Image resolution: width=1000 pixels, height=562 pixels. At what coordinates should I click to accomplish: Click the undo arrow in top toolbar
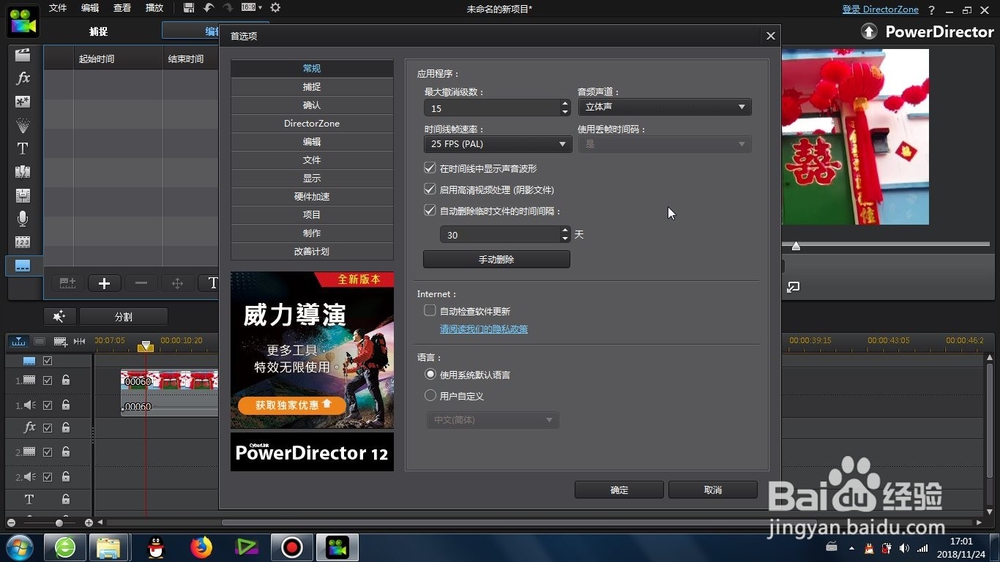(x=209, y=8)
